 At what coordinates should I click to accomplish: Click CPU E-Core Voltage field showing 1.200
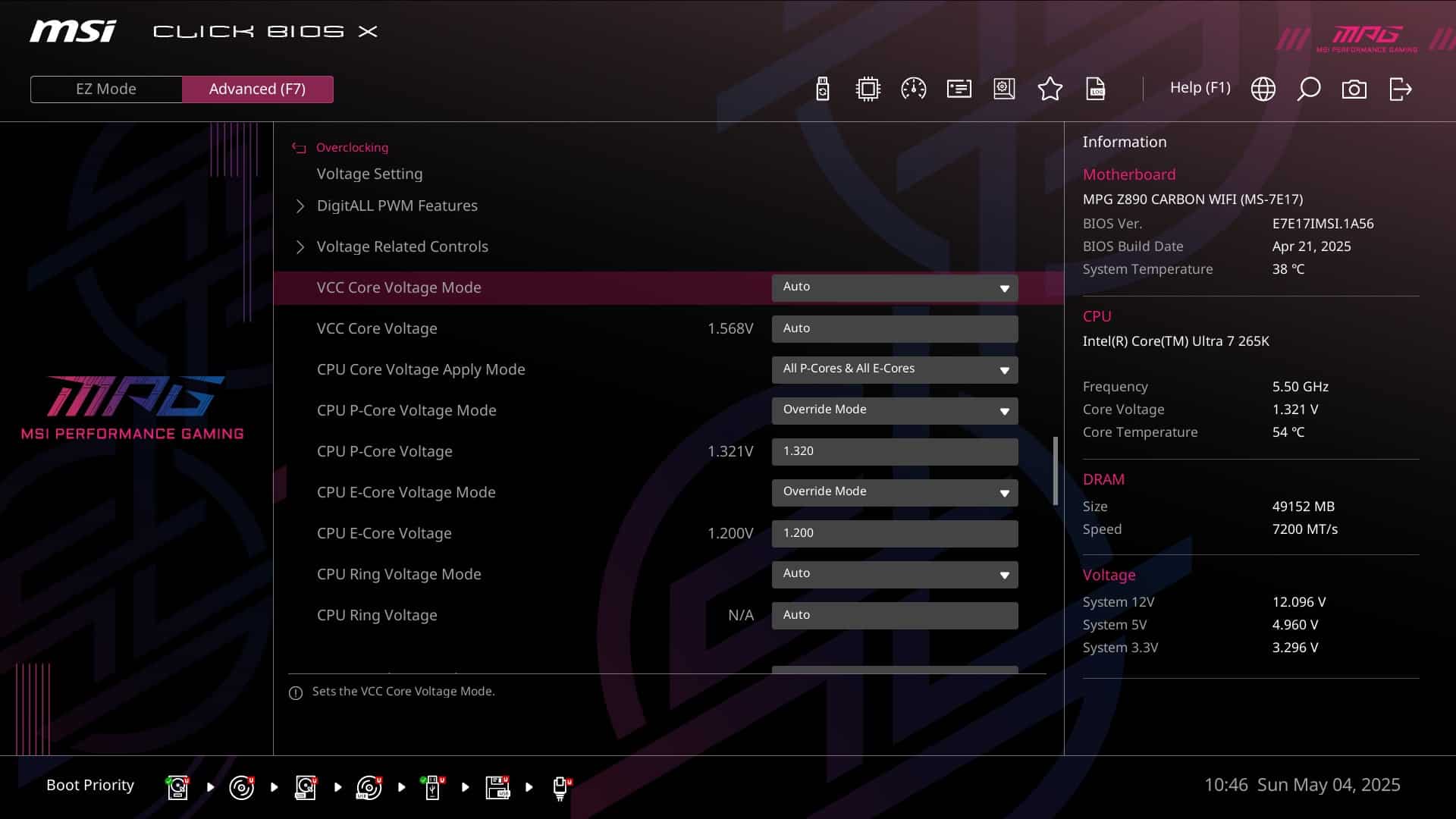tap(895, 533)
